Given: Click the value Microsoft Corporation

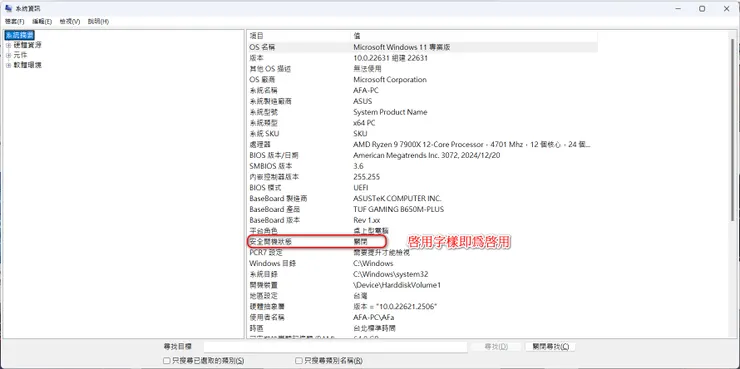Looking at the screenshot, I should click(390, 80).
